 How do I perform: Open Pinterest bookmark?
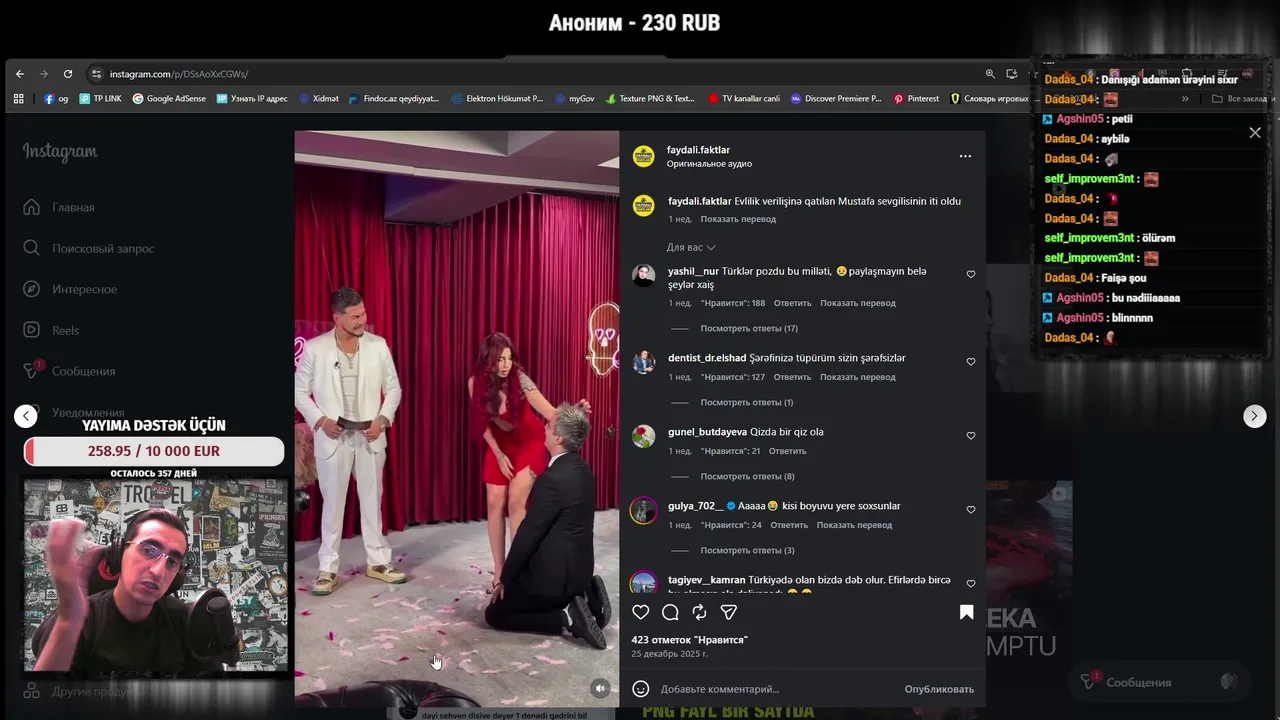[916, 99]
